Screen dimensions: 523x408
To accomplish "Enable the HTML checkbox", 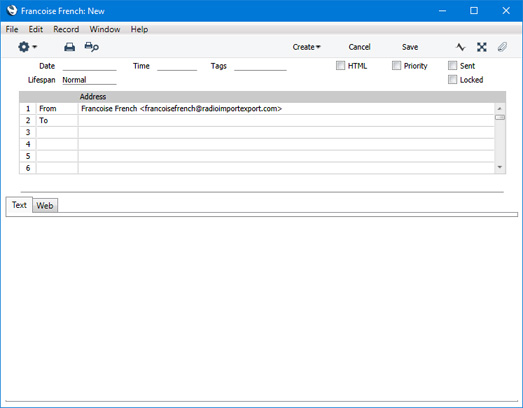I will [x=340, y=65].
